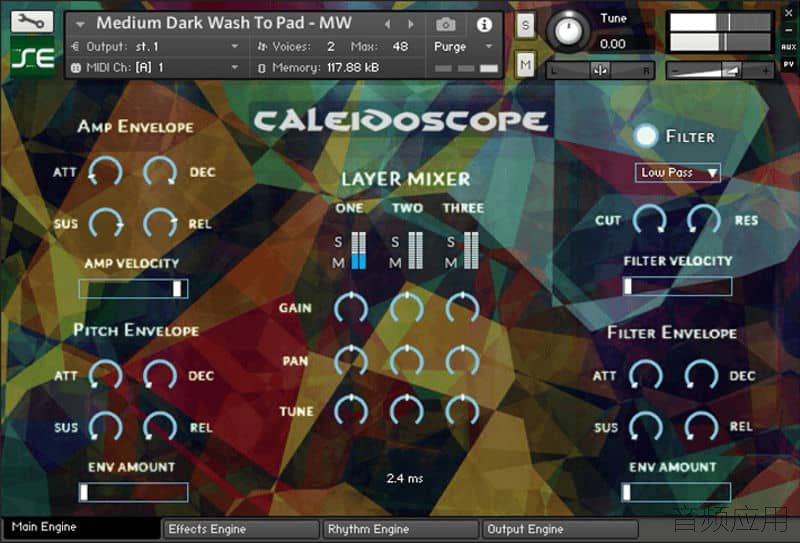Viewport: 800px width, 543px height.
Task: Go to previous preset arrow
Action: click(x=388, y=24)
